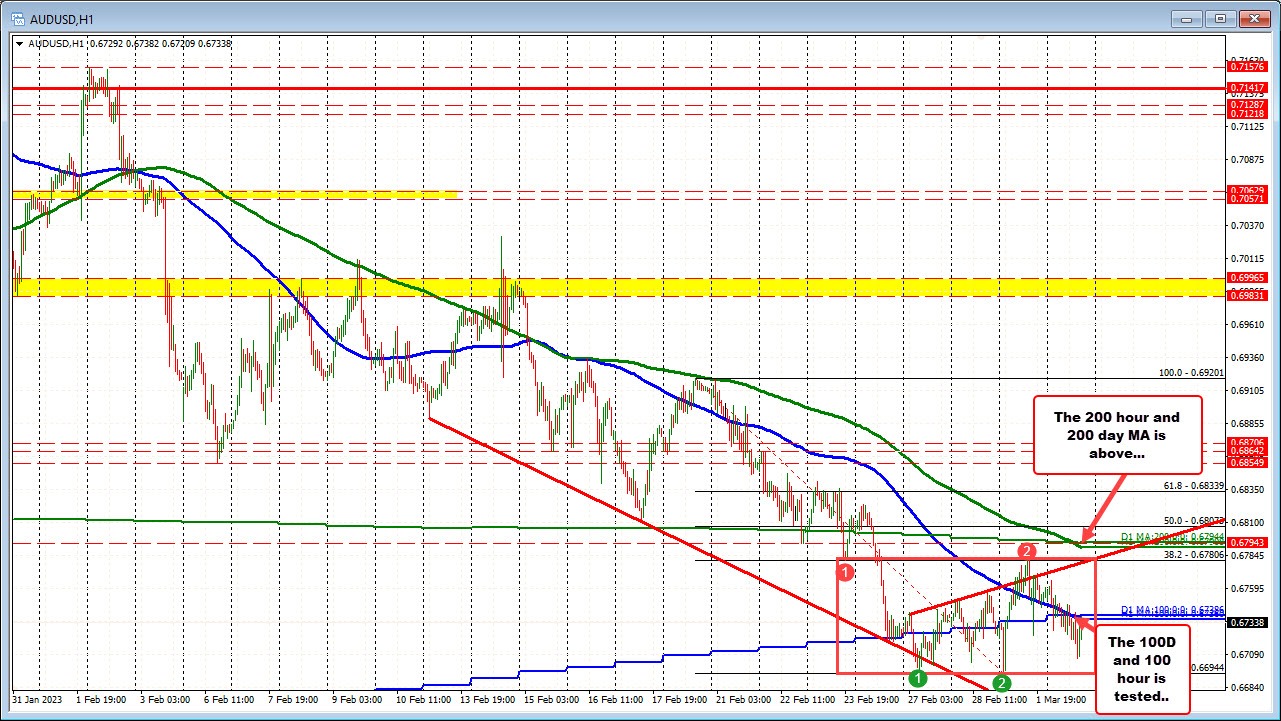Image resolution: width=1281 pixels, height=721 pixels.
Task: Click the green circled "1" marker at the swing low
Action: 917,678
